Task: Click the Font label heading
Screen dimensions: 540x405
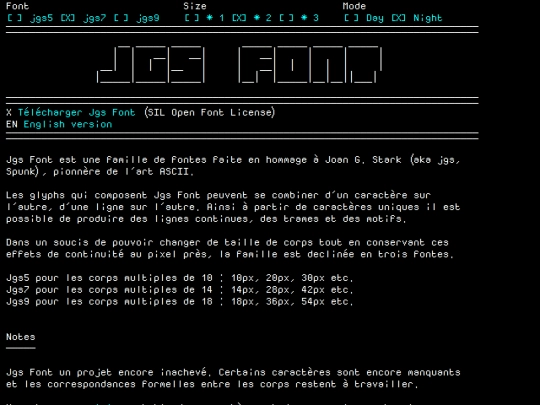Action: tap(18, 6)
